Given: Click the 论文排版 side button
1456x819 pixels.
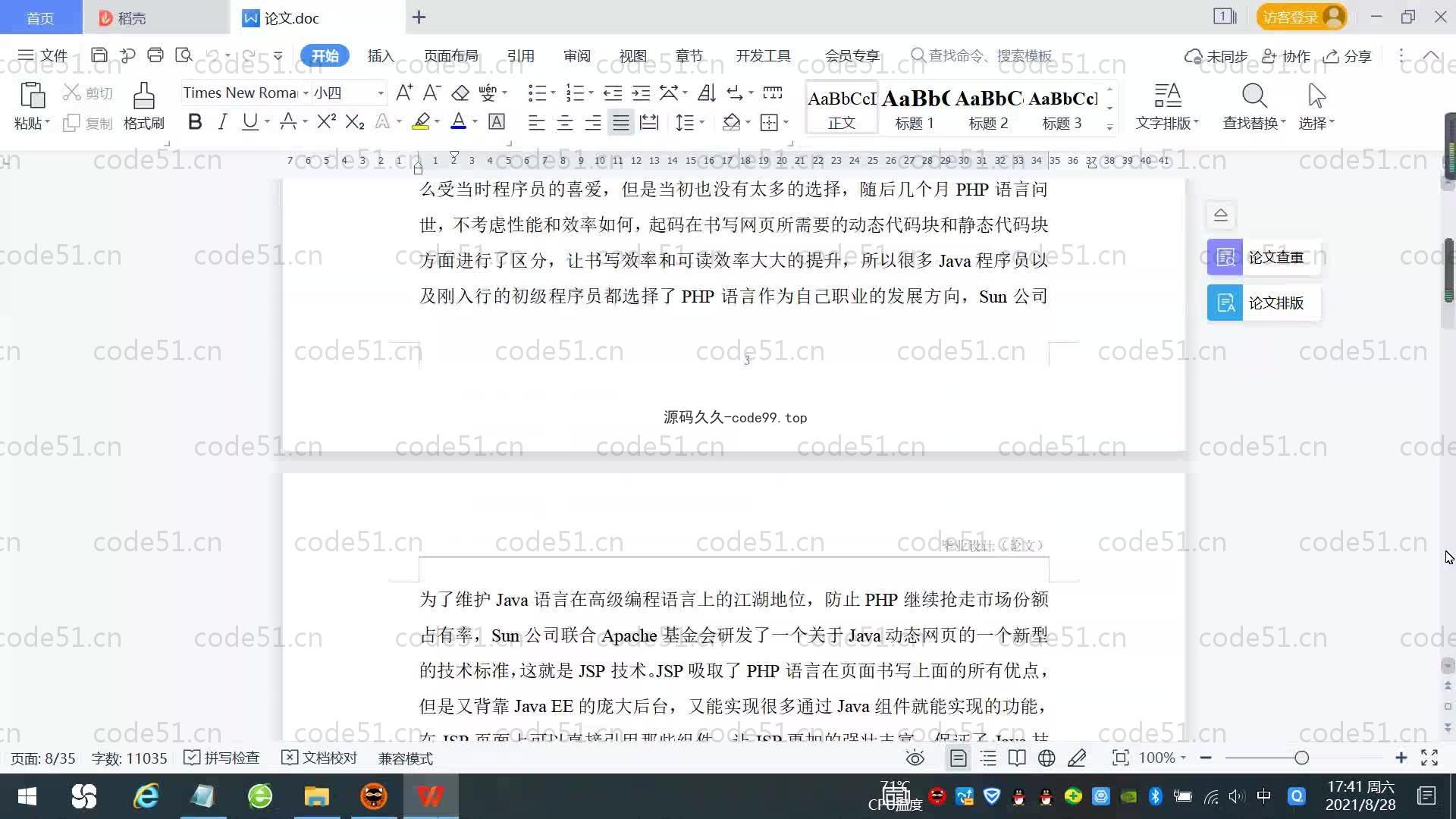Looking at the screenshot, I should tap(1263, 303).
